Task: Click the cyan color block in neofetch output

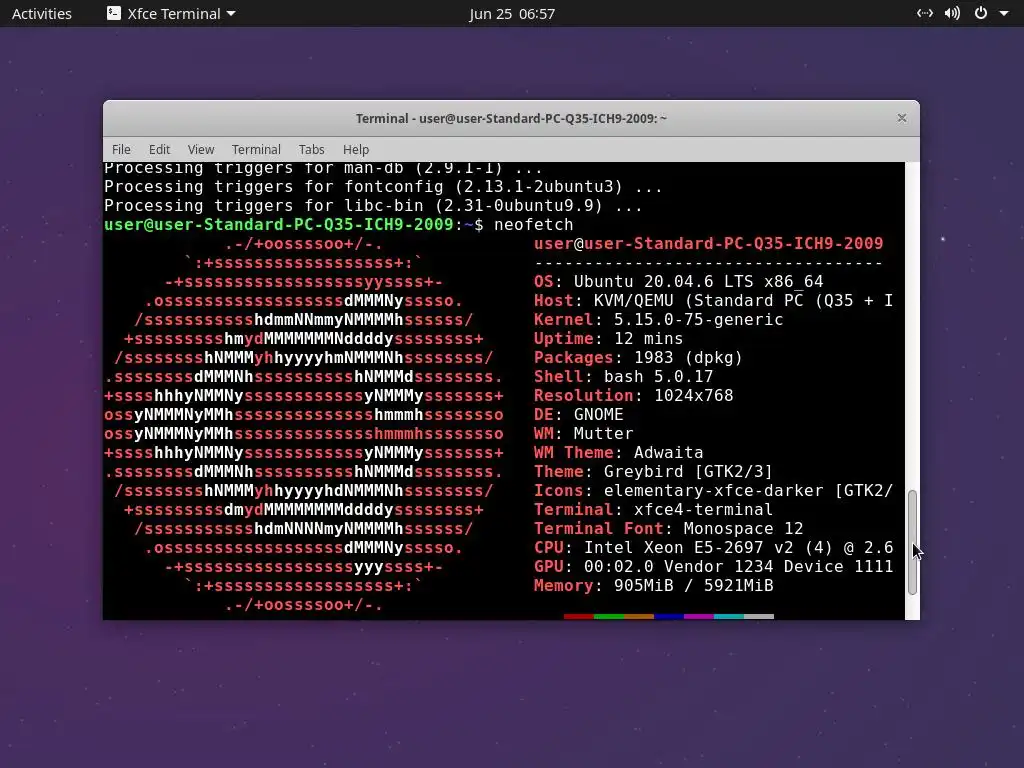Action: 729,616
